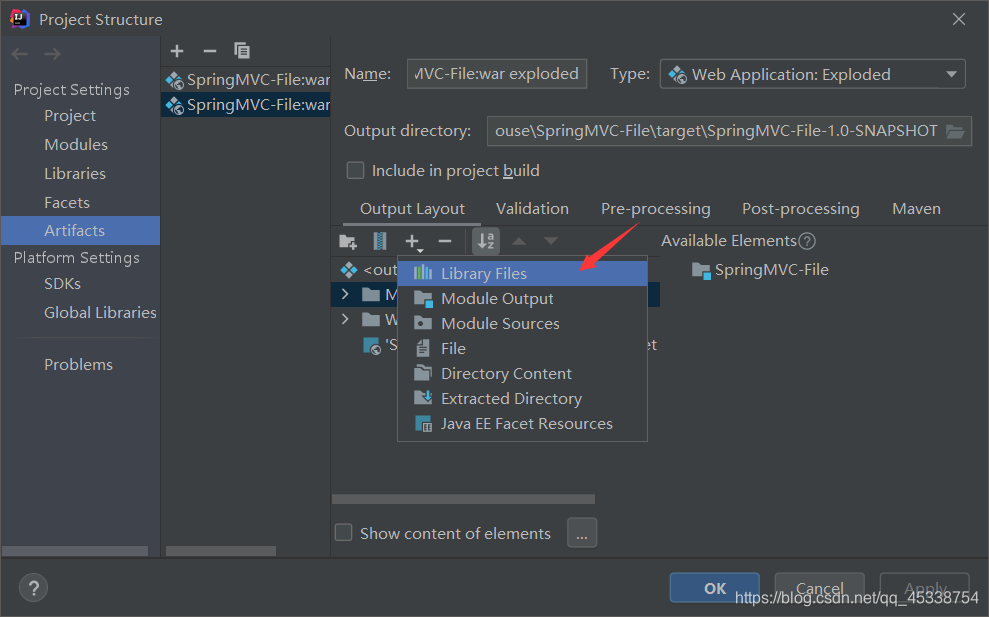
Task: Enable Include in project build checkbox
Action: click(355, 170)
